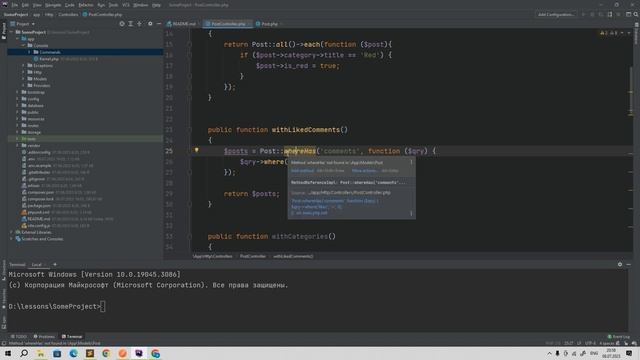Open the Refactor menu
The image size is (640, 360).
[x=86, y=5]
